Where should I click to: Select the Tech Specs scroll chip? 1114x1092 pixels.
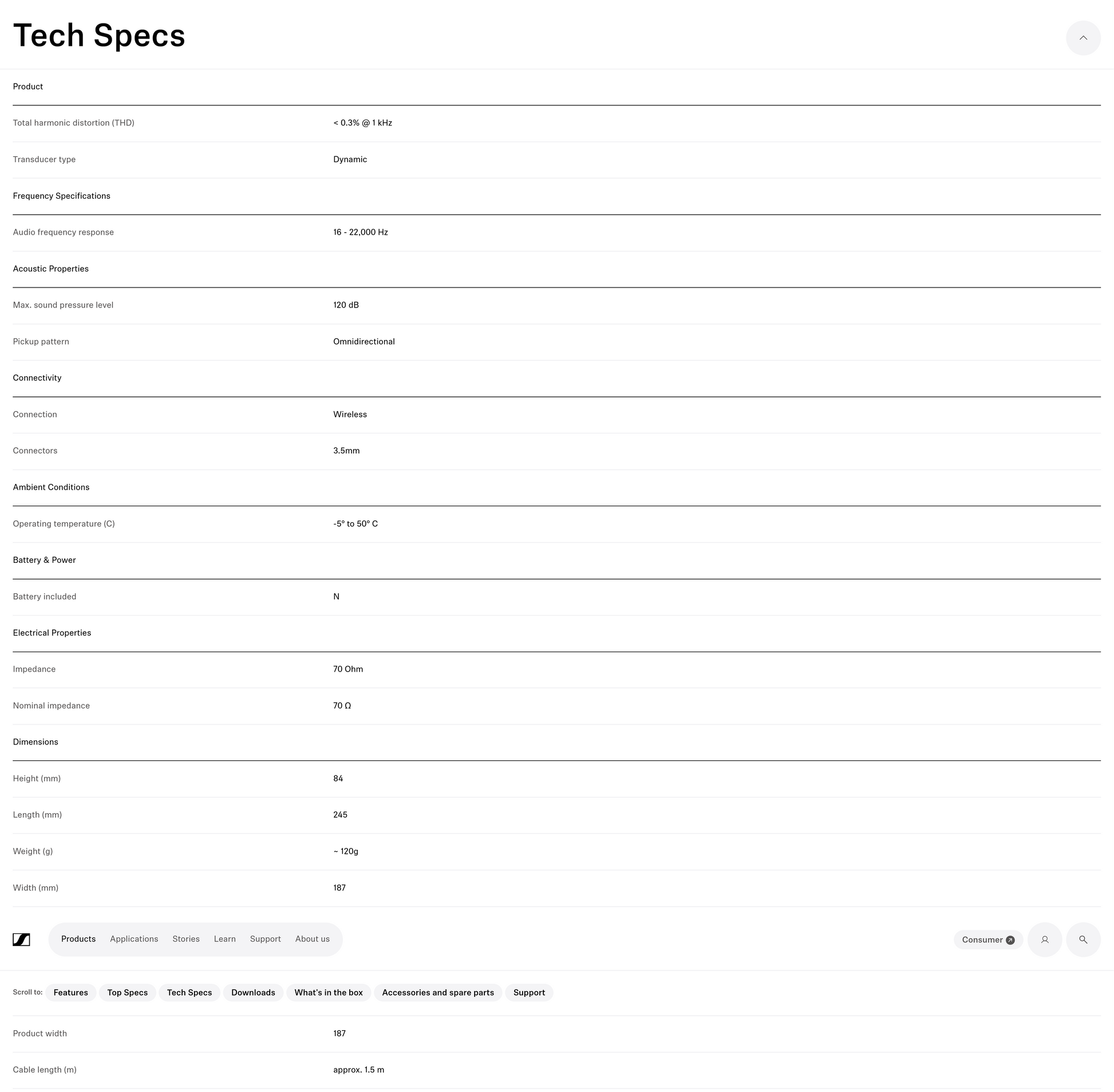(189, 993)
